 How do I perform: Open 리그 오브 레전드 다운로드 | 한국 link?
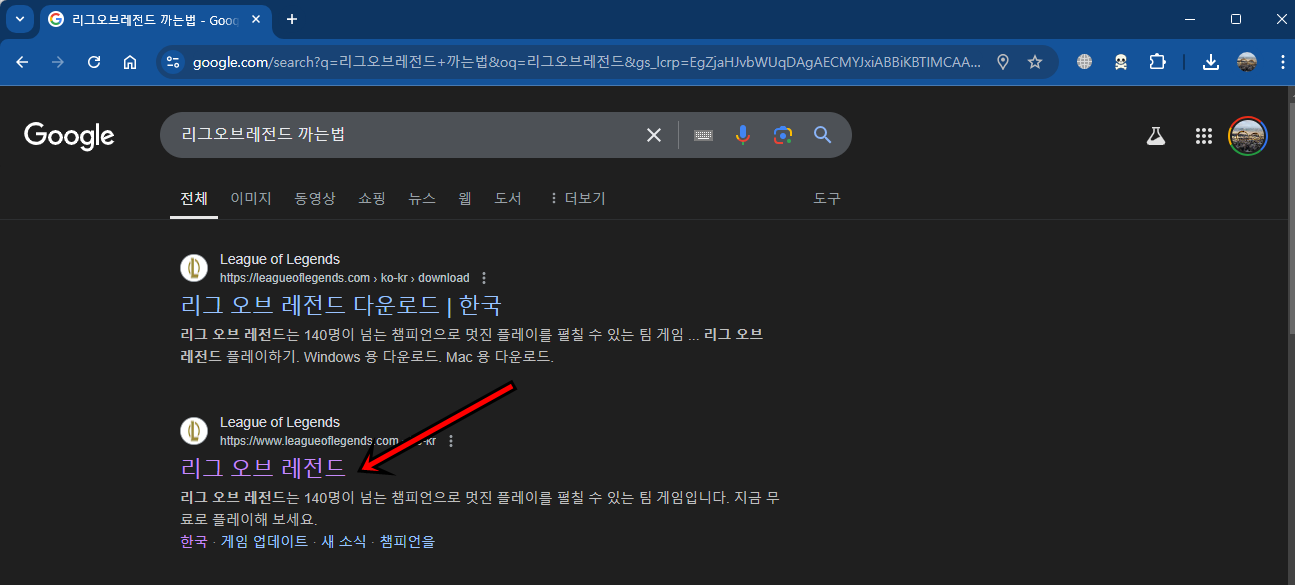[x=341, y=304]
